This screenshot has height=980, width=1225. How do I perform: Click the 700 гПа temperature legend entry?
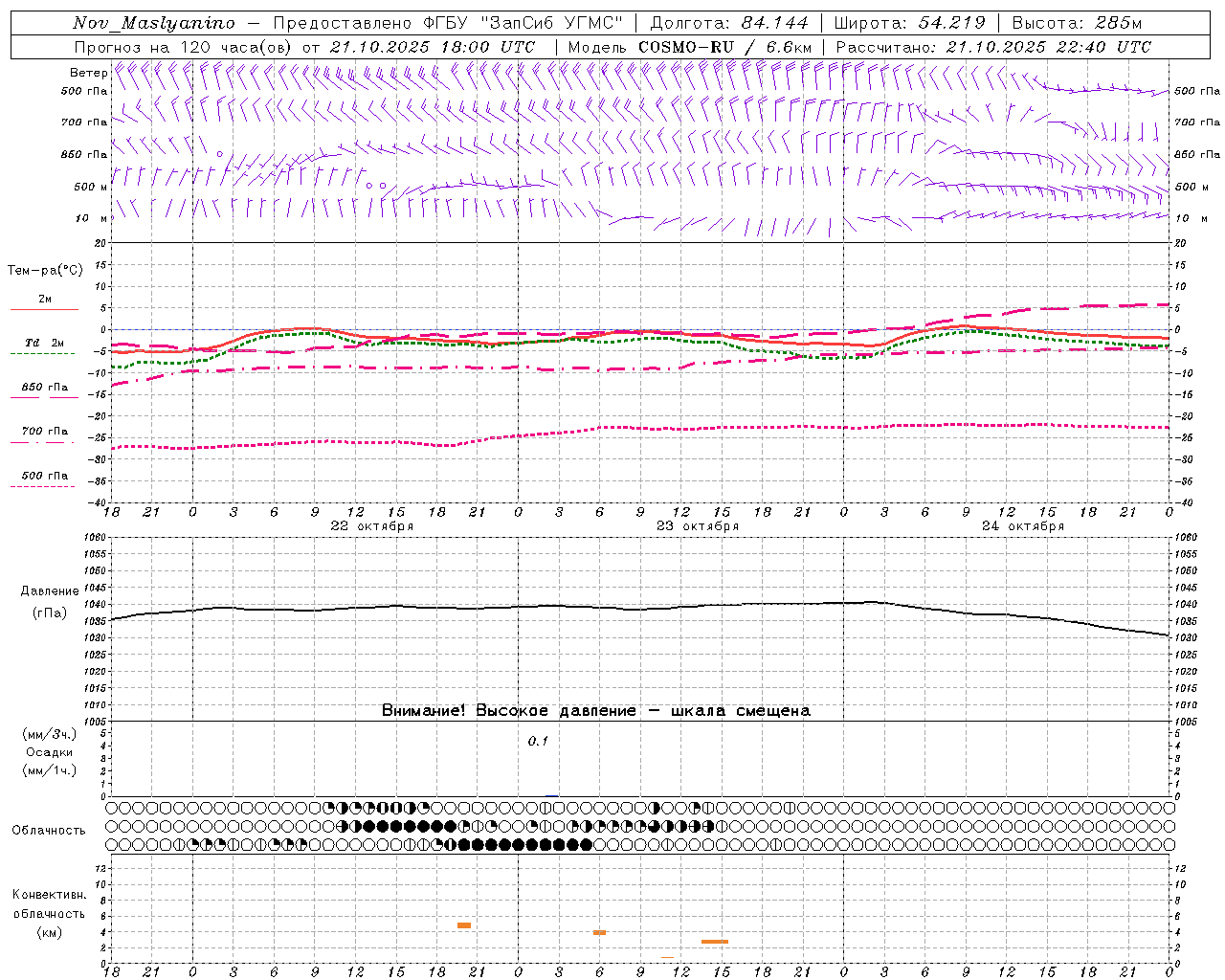coord(45,432)
